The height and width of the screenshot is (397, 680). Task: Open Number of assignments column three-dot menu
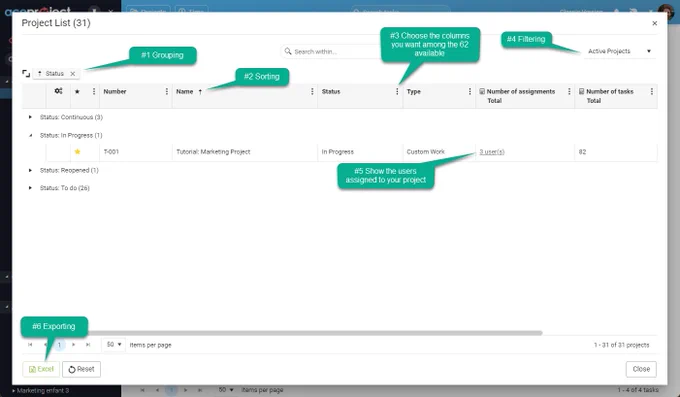[x=569, y=92]
